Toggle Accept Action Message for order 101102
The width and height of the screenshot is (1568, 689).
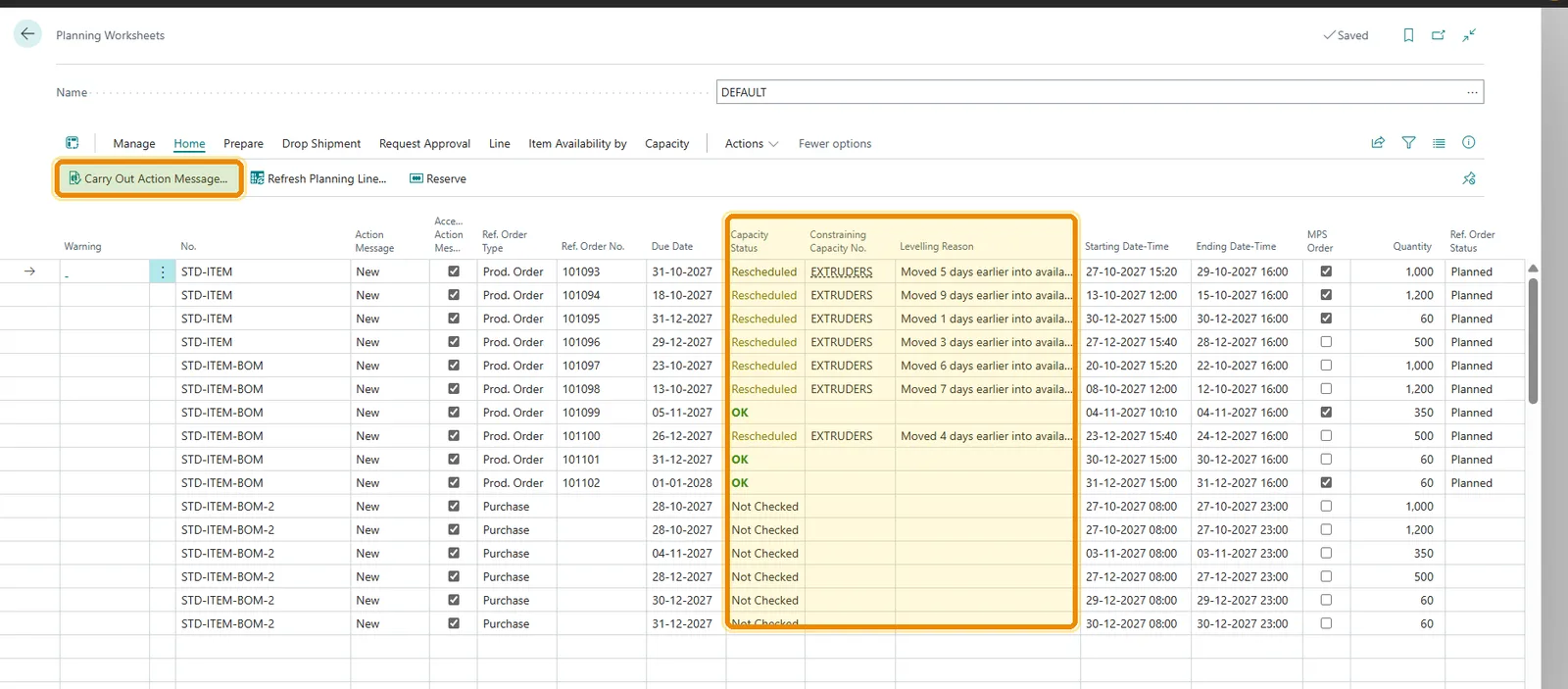click(x=454, y=483)
